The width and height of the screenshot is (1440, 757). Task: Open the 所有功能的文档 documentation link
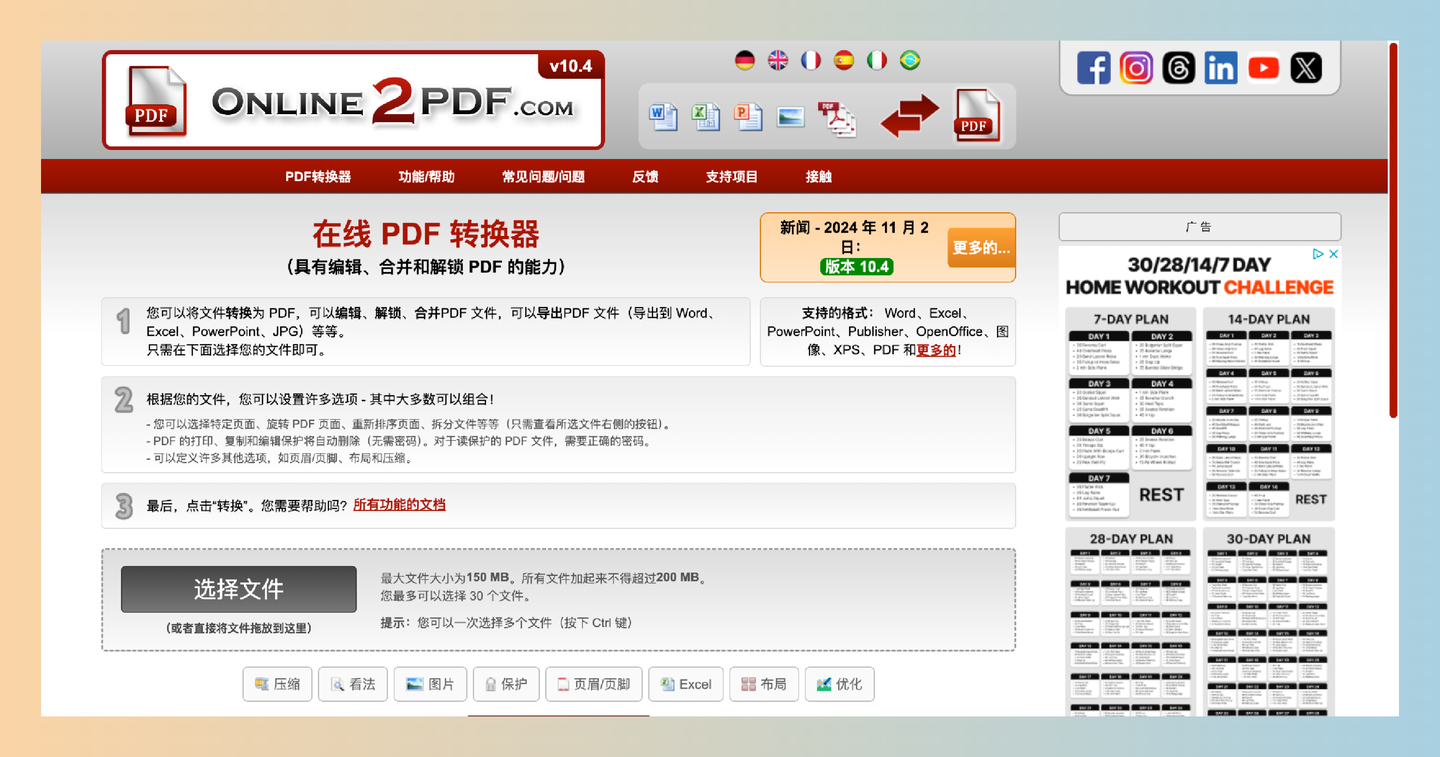tap(399, 505)
